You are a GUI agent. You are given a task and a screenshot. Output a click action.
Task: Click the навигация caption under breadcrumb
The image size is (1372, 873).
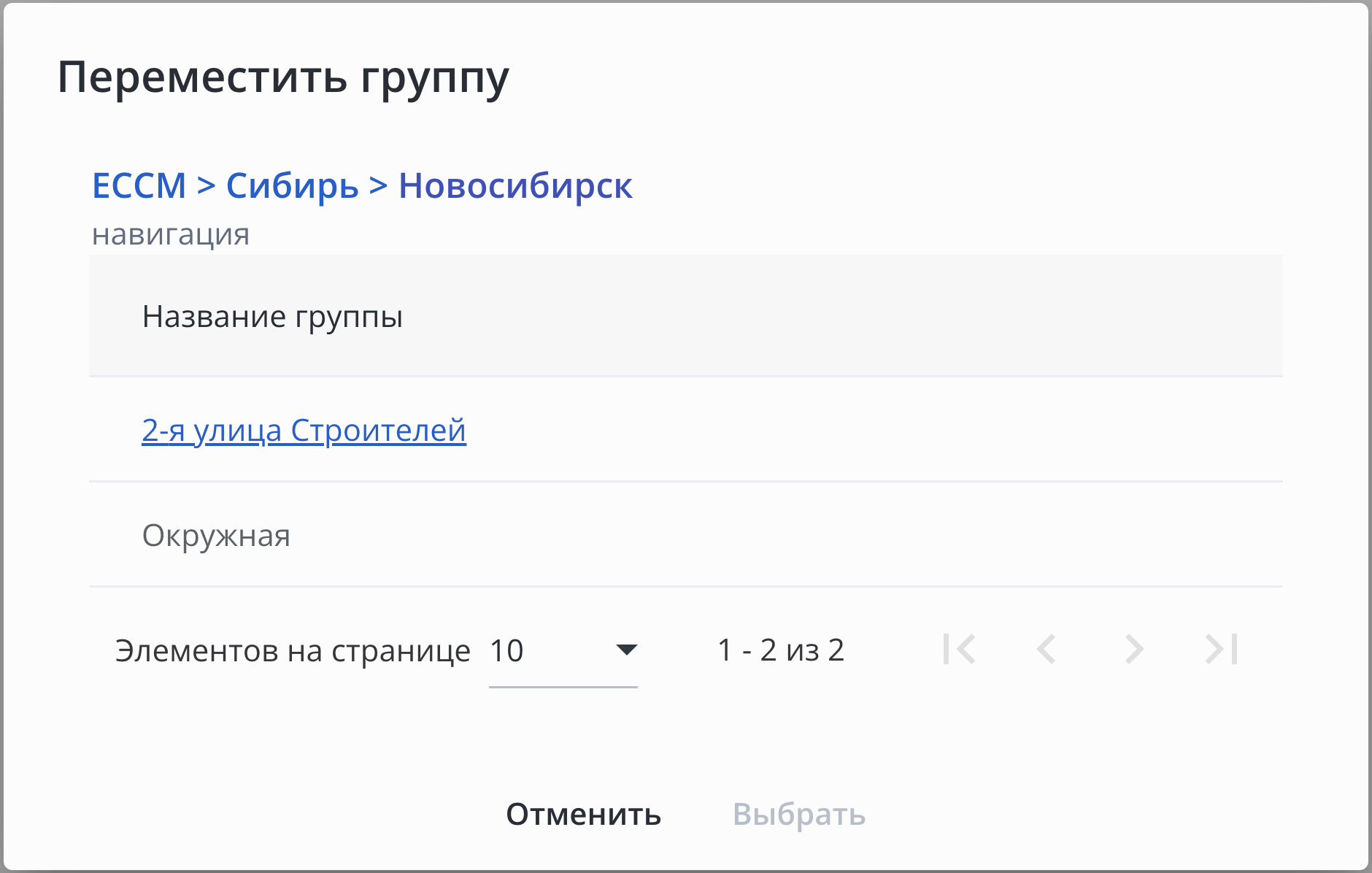pyautogui.click(x=171, y=234)
